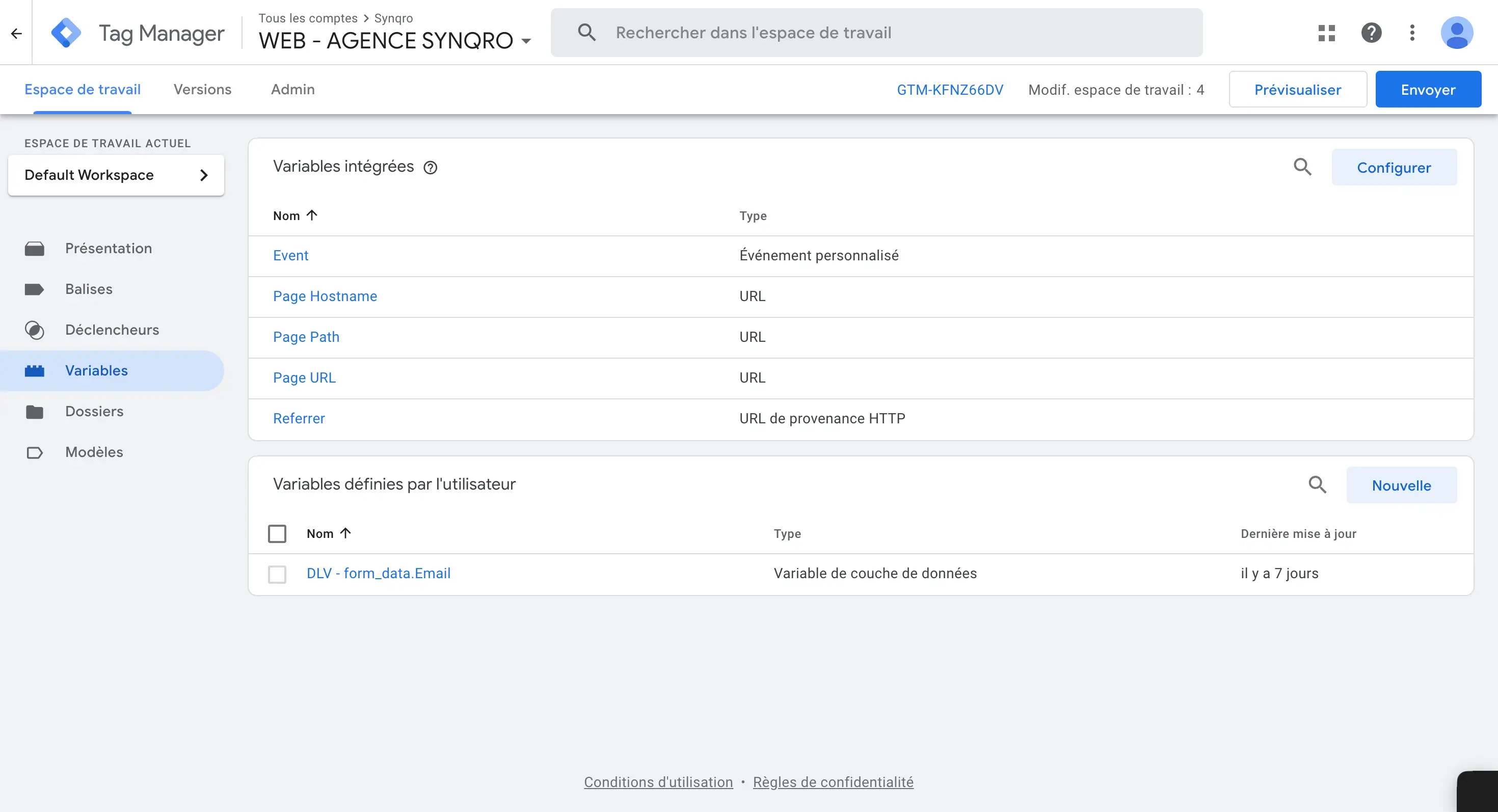Screen dimensions: 1498x812
Task: Click the Présentation sidebar icon
Action: (x=34, y=249)
